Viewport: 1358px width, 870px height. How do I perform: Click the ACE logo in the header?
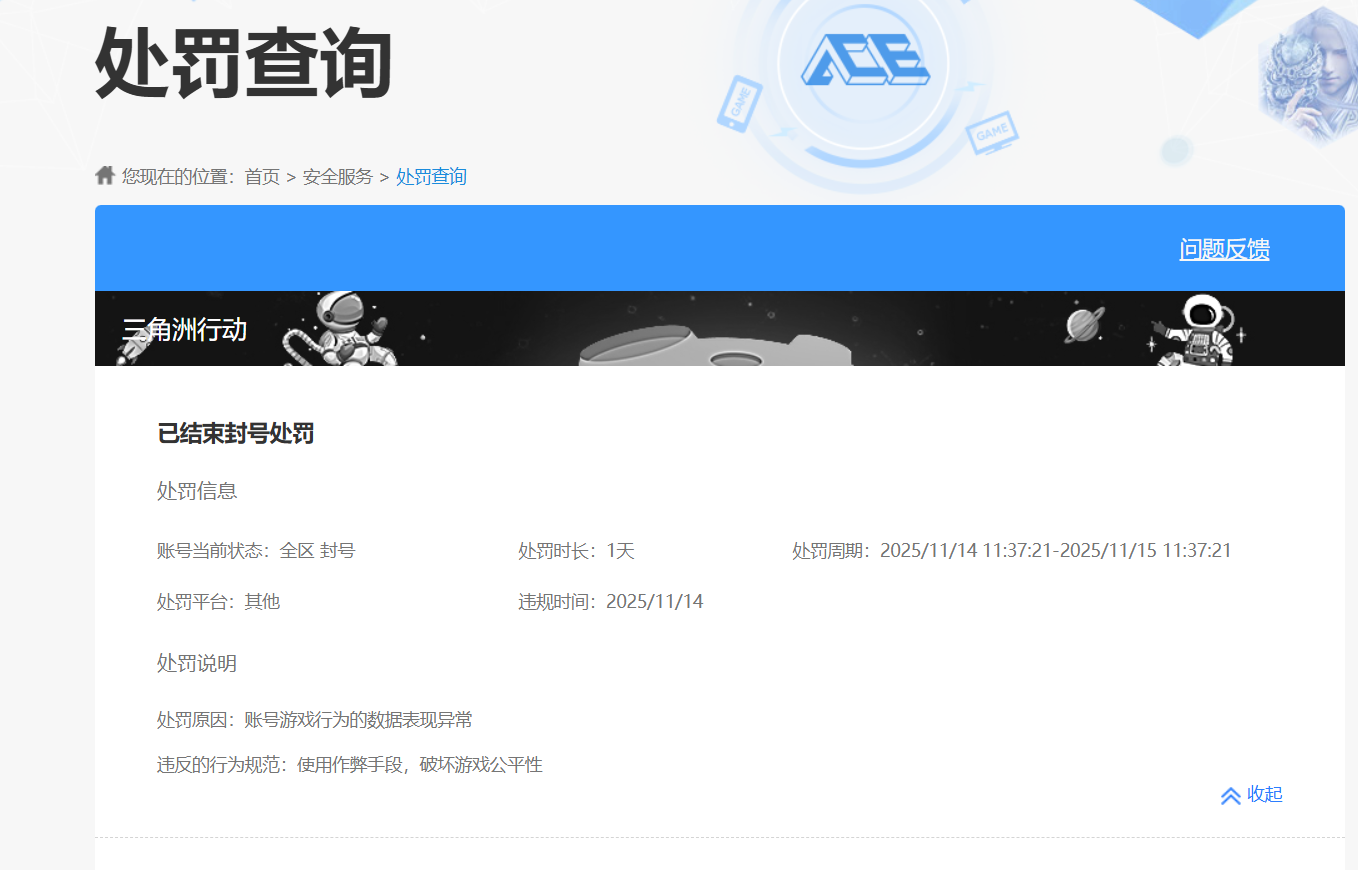click(865, 62)
